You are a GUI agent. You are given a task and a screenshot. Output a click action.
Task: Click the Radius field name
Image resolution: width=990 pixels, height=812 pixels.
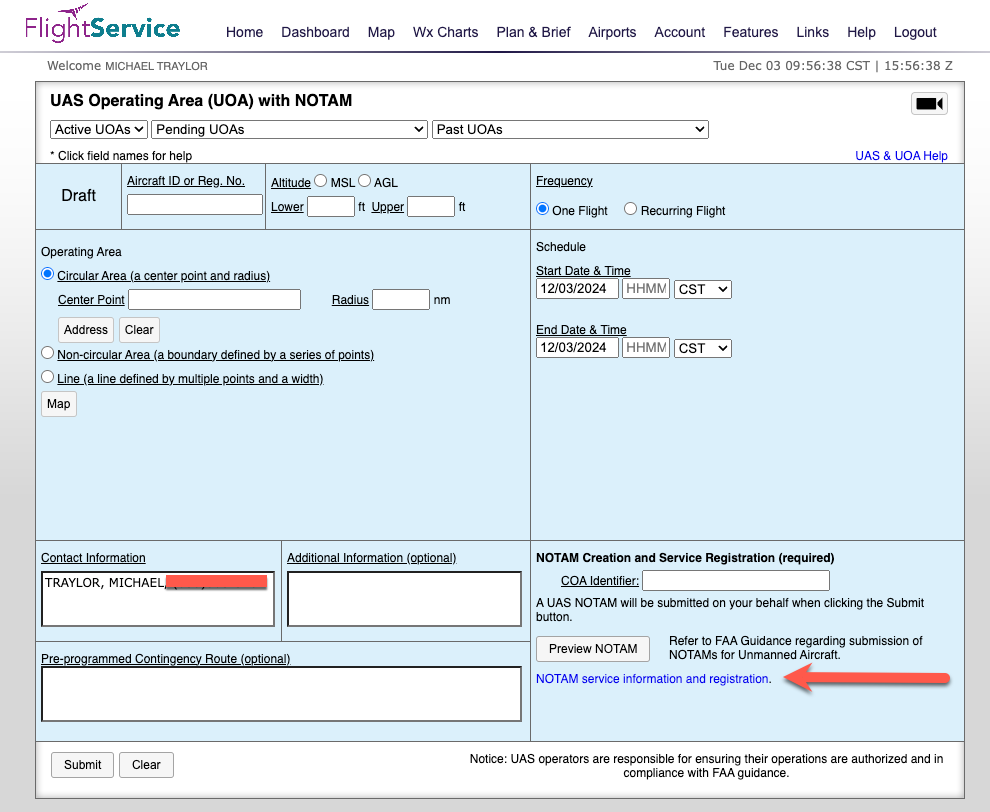[350, 300]
